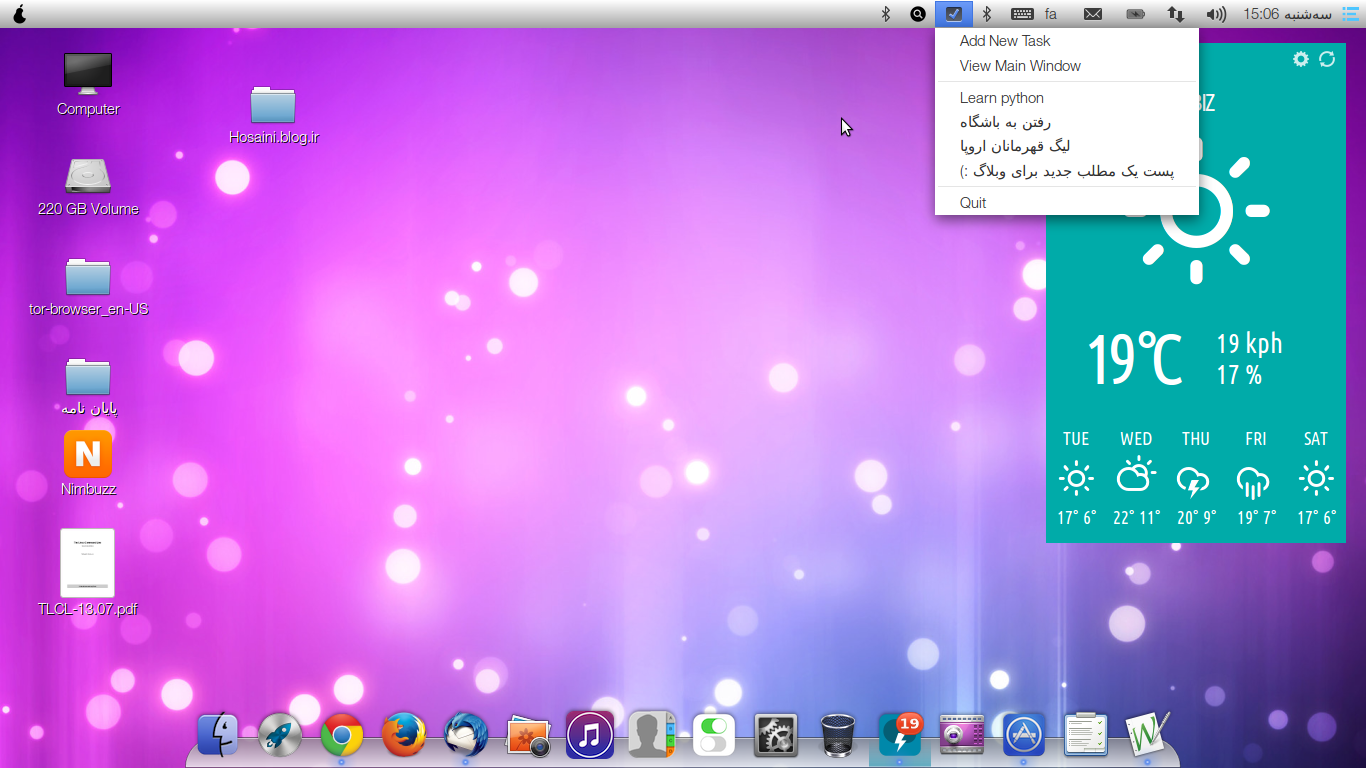Launch Google Chrome from the dock

(x=342, y=736)
